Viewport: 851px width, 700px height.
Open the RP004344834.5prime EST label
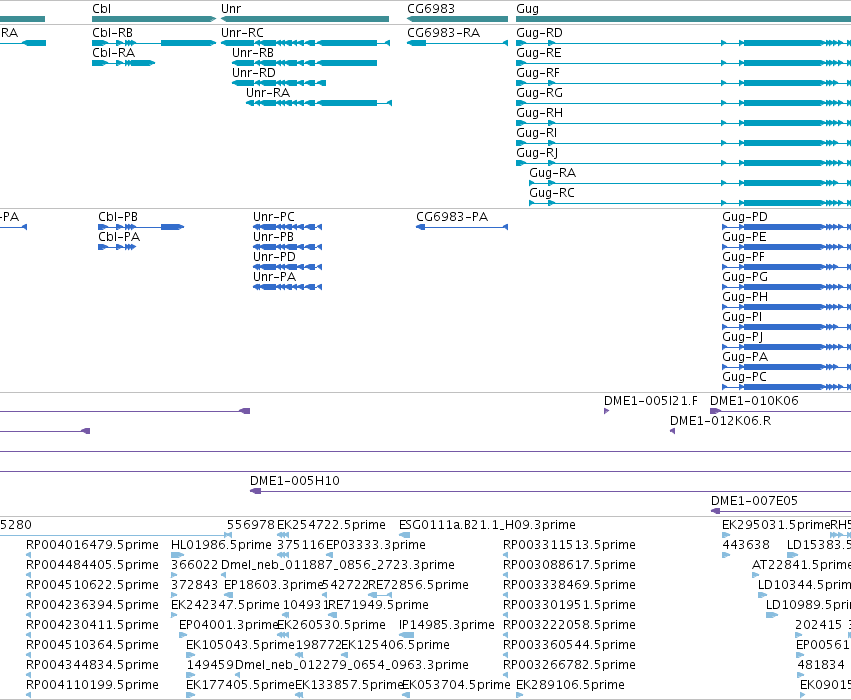point(92,665)
